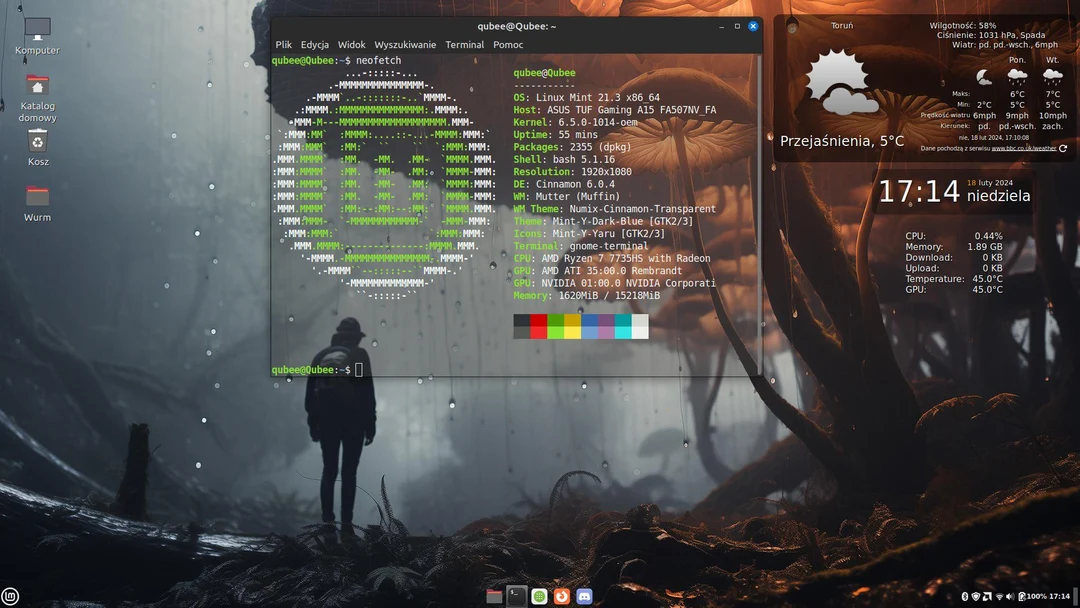Open the file manager from the taskbar
This screenshot has width=1080, height=608.
[494, 595]
